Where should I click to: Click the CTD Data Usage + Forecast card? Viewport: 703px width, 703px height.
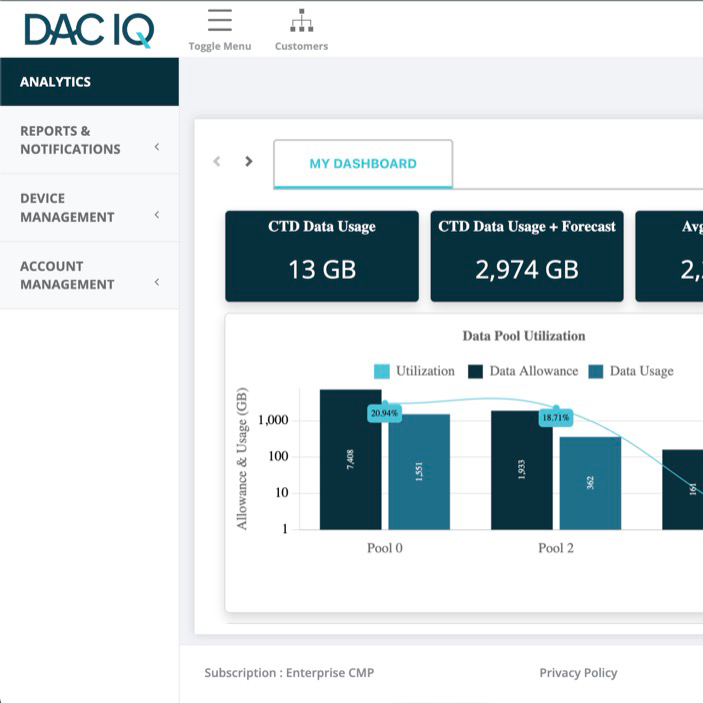[x=527, y=256]
